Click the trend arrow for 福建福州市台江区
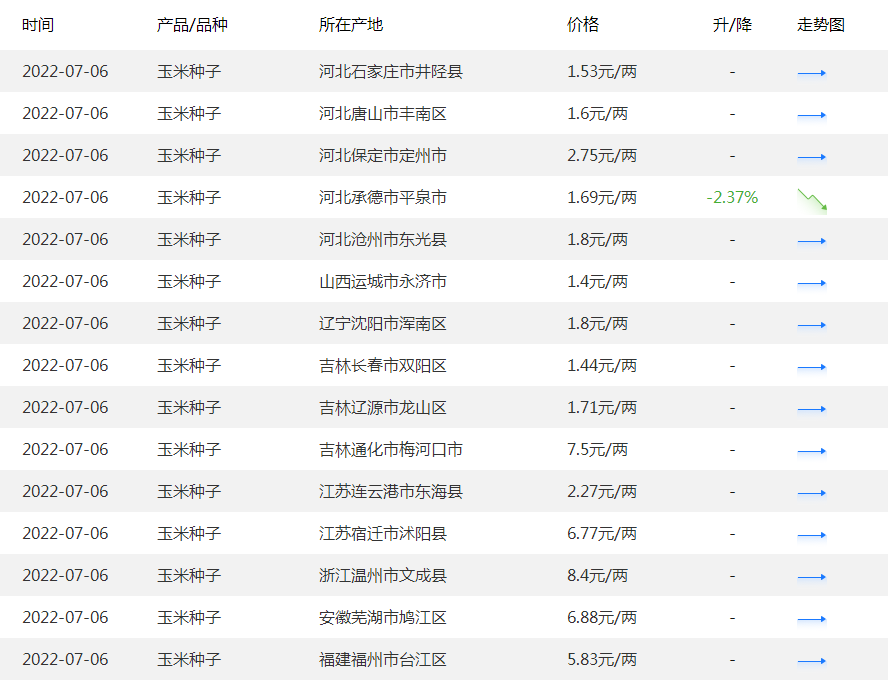This screenshot has height=680, width=888. point(811,660)
